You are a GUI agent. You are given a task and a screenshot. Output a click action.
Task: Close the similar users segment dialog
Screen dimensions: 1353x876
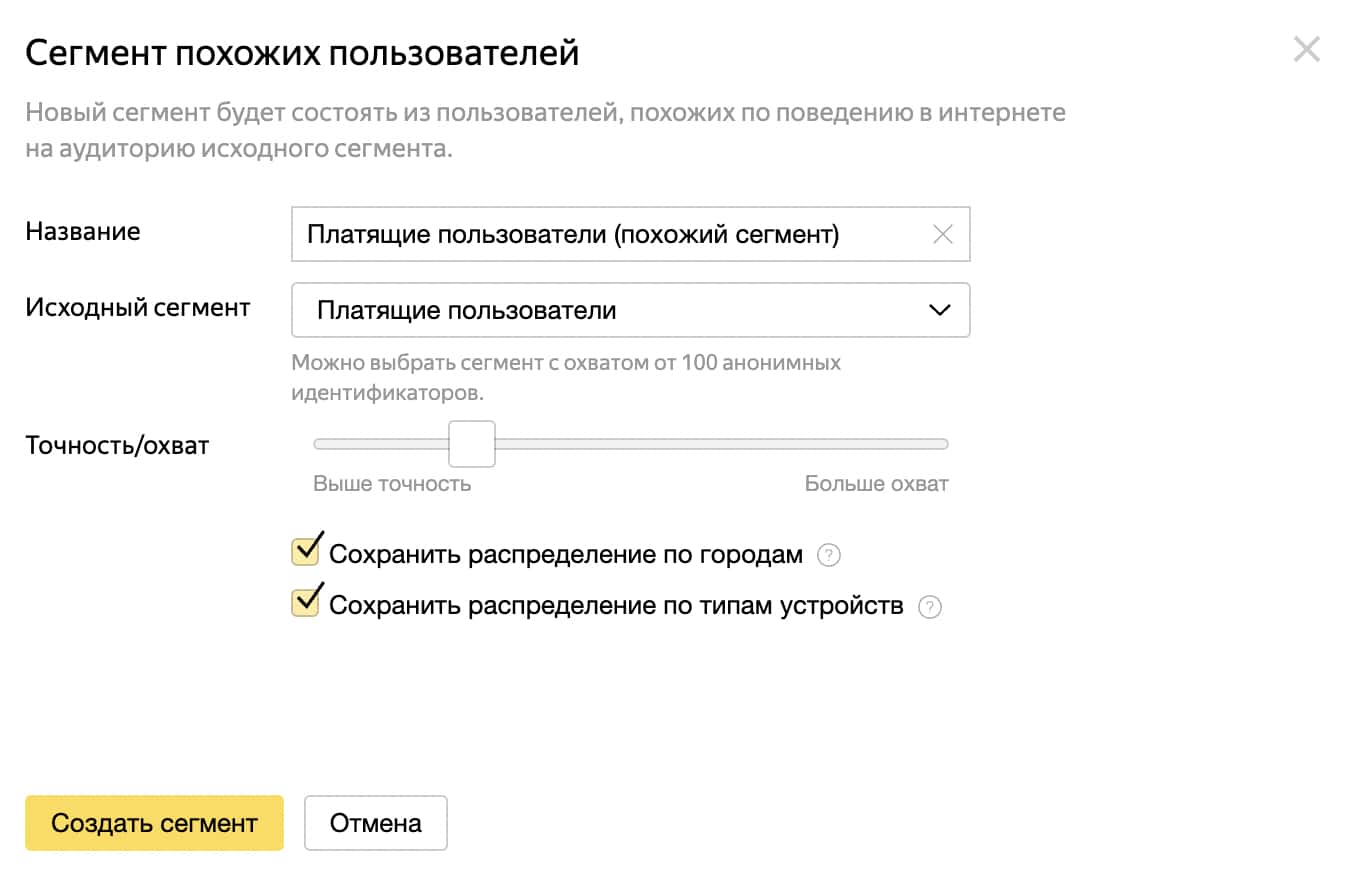click(x=1306, y=49)
